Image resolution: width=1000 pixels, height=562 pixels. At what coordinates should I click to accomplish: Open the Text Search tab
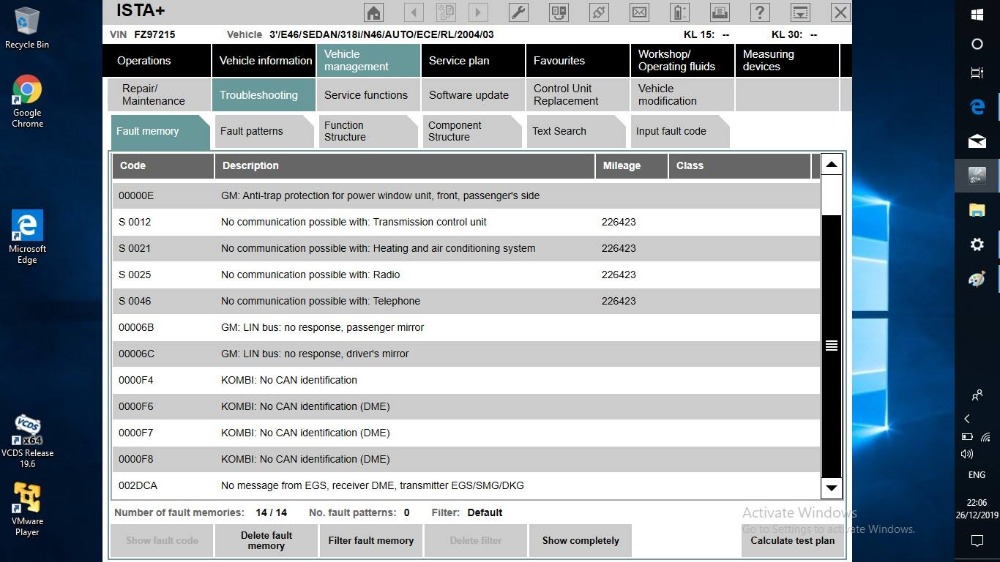(575, 131)
